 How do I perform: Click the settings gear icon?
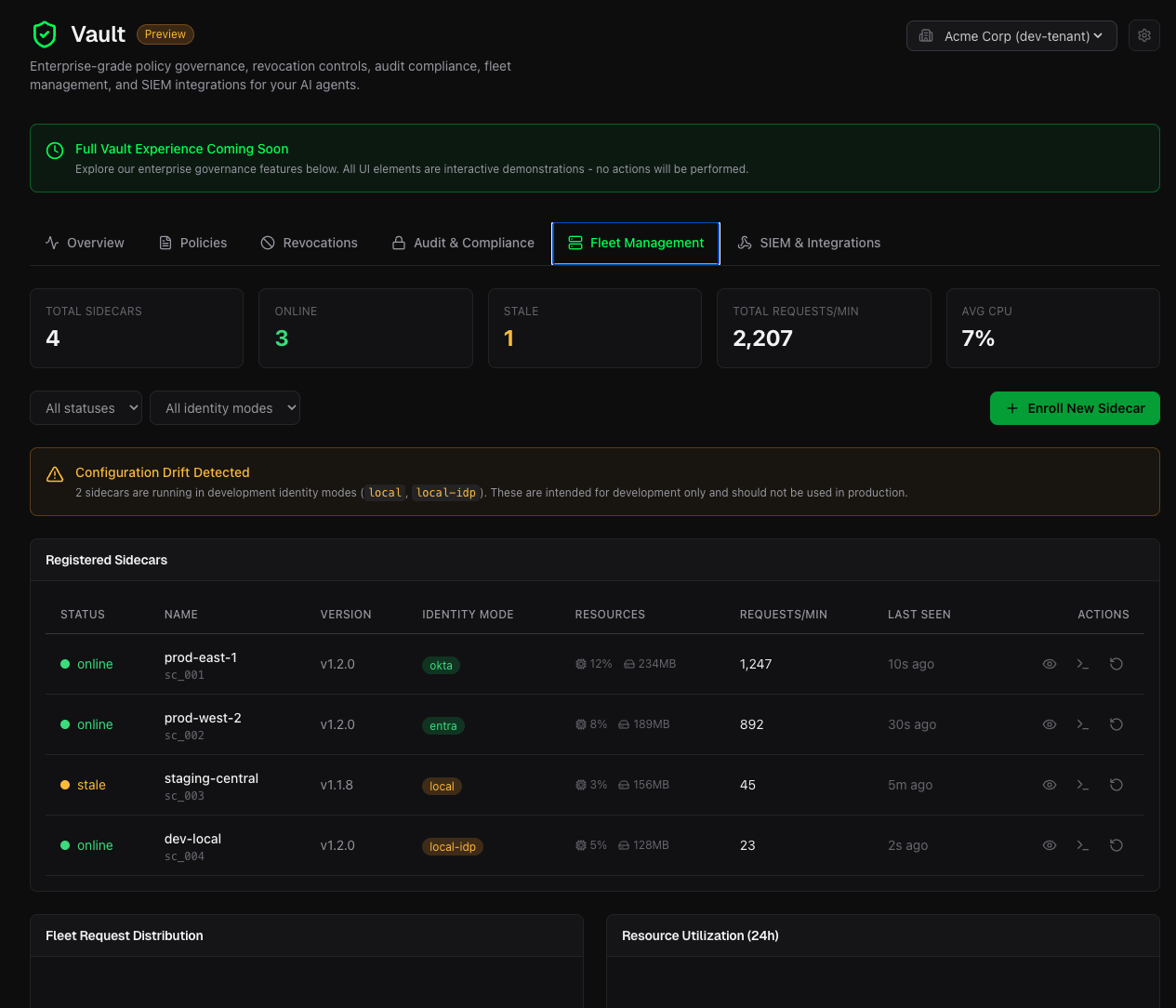(x=1143, y=35)
